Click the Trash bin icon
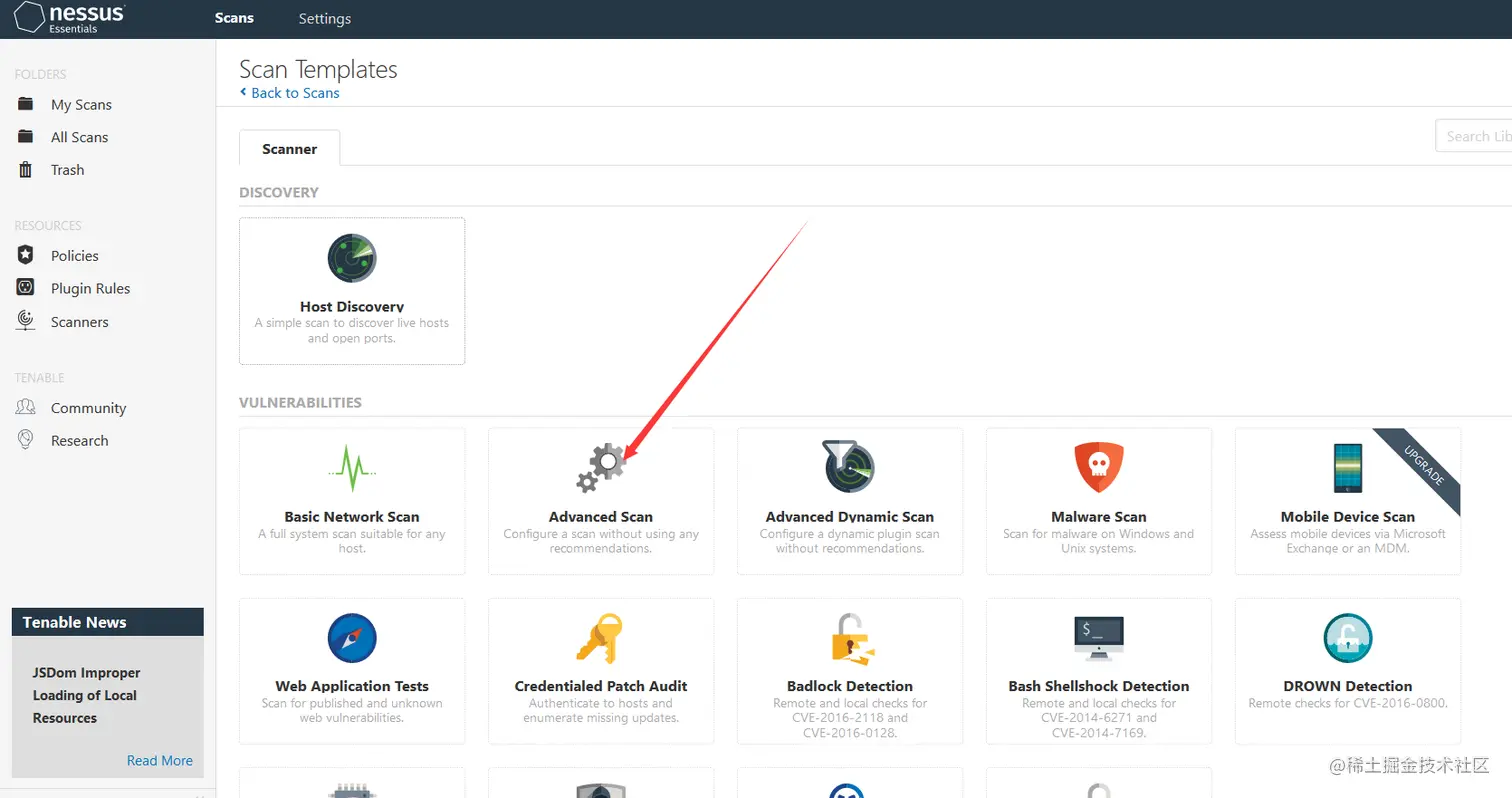Screen dimensions: 1512x798 click(x=26, y=169)
